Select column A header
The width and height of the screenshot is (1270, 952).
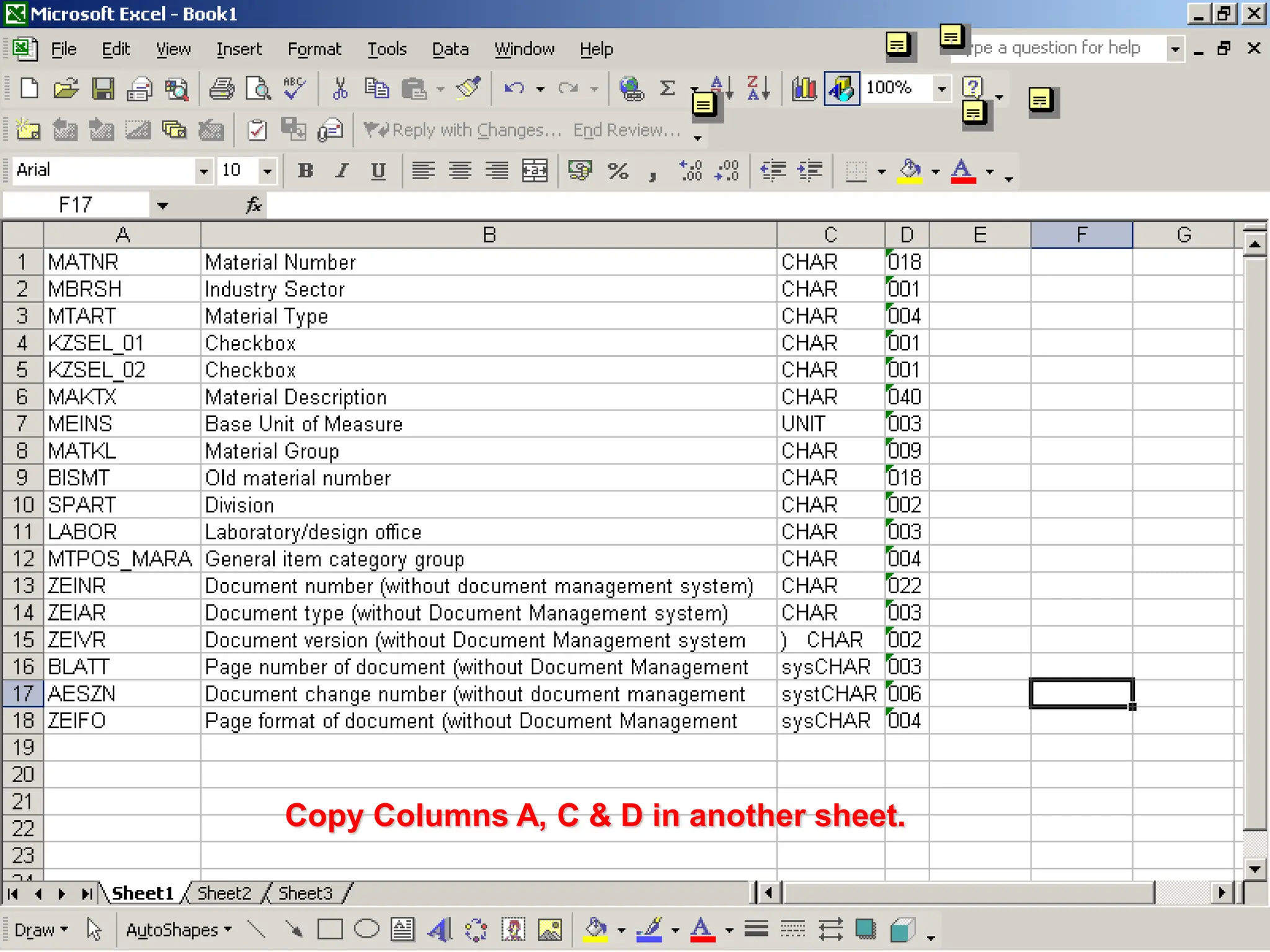click(x=122, y=235)
